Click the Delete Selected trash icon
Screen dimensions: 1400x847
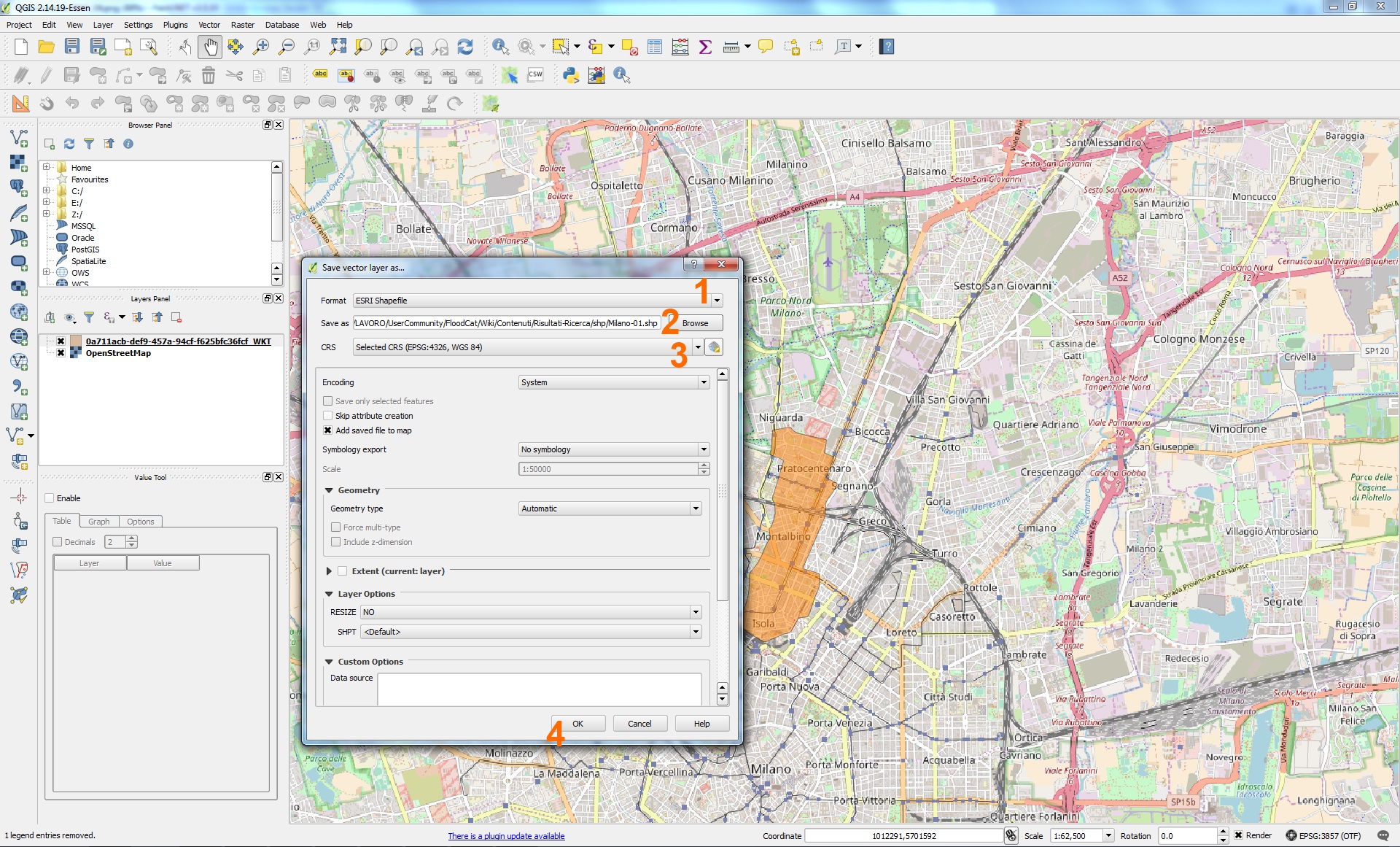tap(209, 75)
